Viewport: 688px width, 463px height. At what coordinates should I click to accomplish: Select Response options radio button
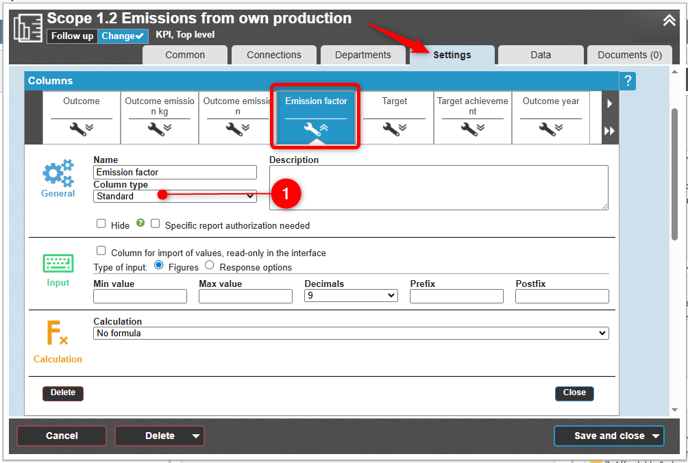(x=210, y=265)
